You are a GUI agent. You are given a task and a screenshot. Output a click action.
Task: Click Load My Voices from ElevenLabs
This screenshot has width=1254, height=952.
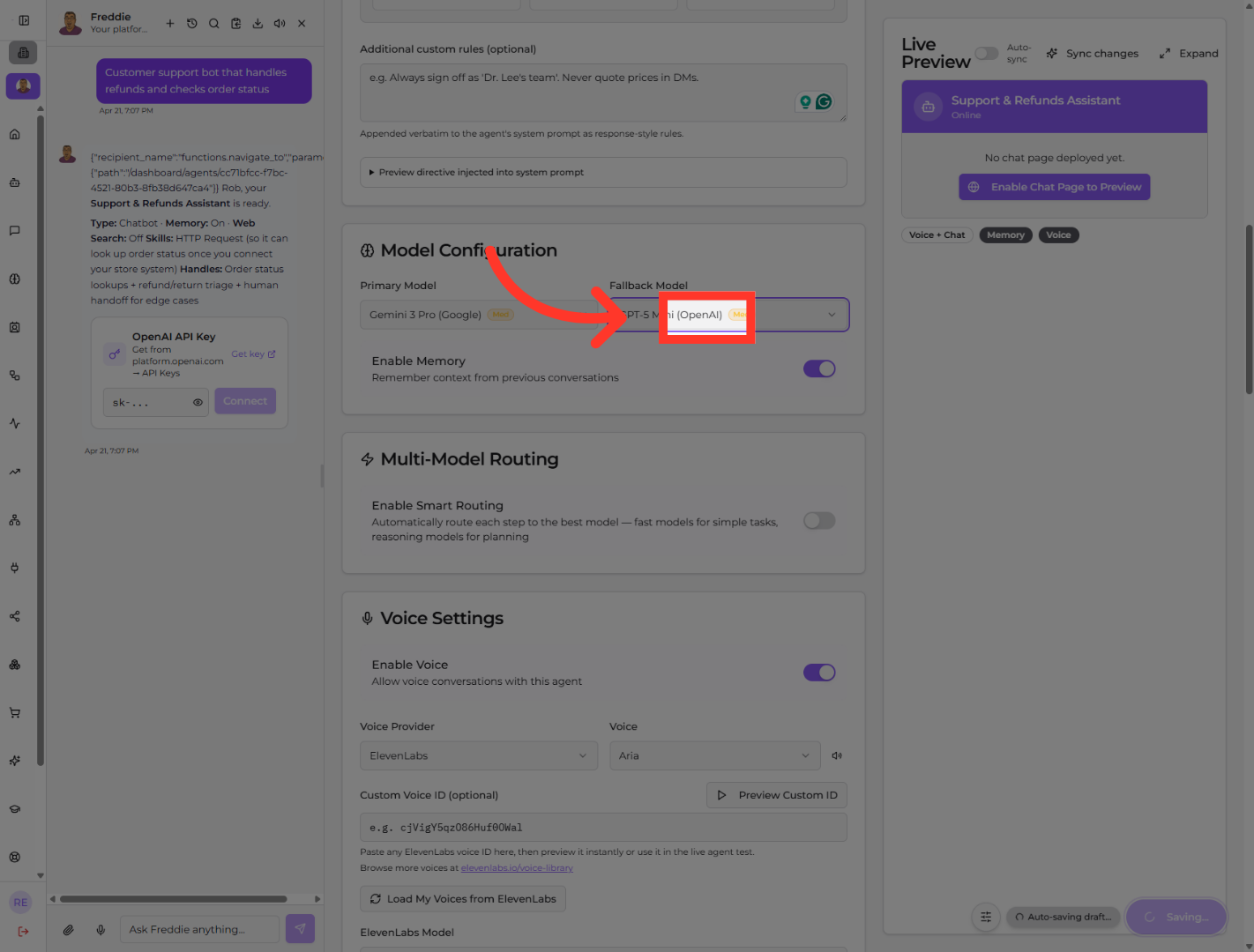(x=463, y=898)
